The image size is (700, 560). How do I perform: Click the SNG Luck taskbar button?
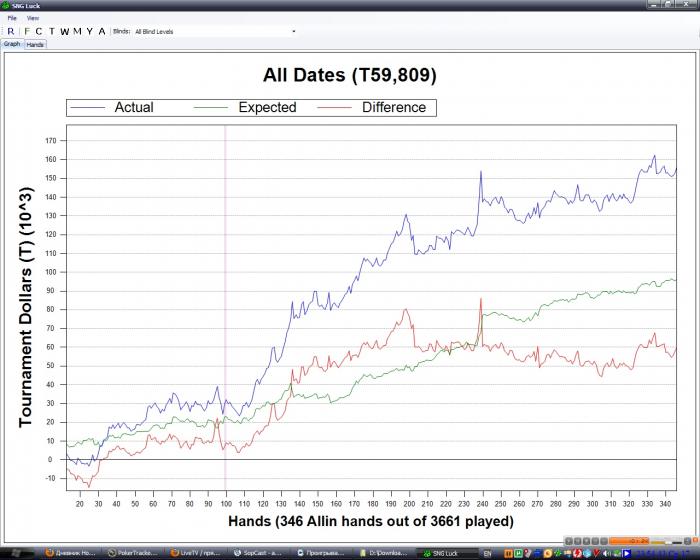446,553
